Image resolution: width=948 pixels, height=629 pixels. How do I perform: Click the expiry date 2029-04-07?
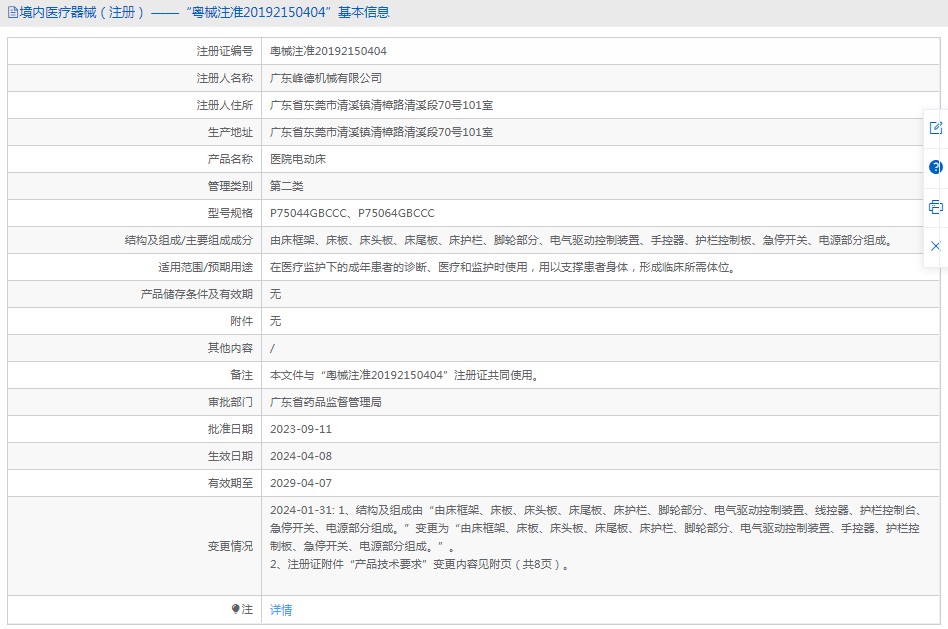click(x=301, y=483)
